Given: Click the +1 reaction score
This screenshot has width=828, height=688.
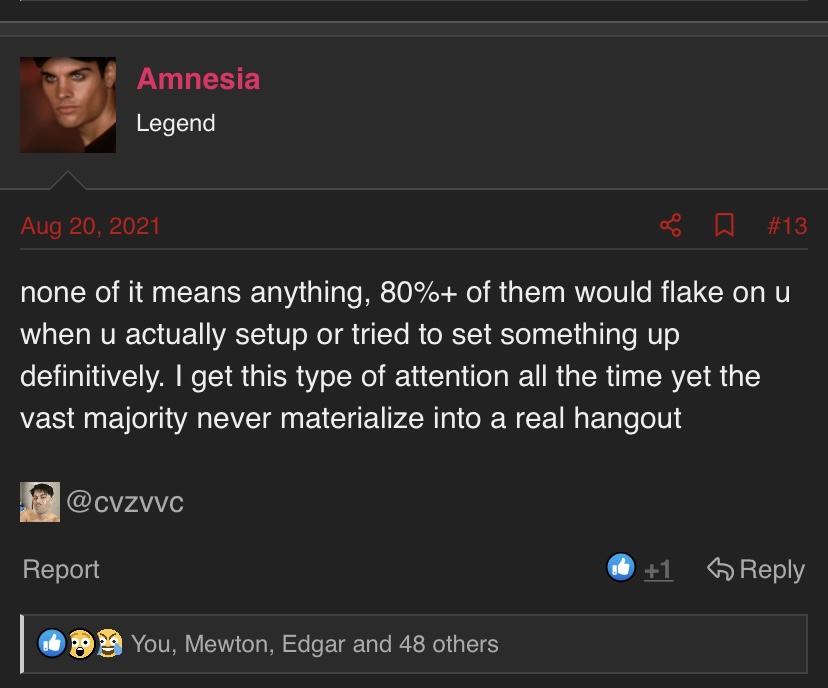Looking at the screenshot, I should (658, 570).
